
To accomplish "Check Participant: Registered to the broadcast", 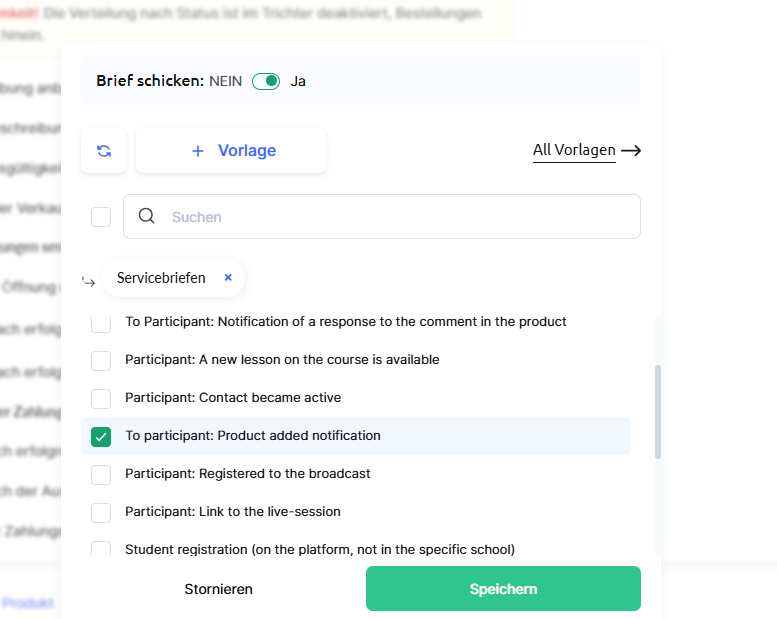I will point(101,475).
